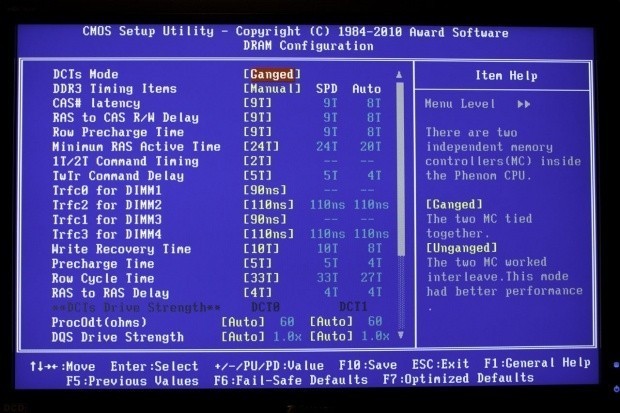This screenshot has width=620, height=413.
Task: Change Precharge Time [5T] value
Action: (257, 263)
